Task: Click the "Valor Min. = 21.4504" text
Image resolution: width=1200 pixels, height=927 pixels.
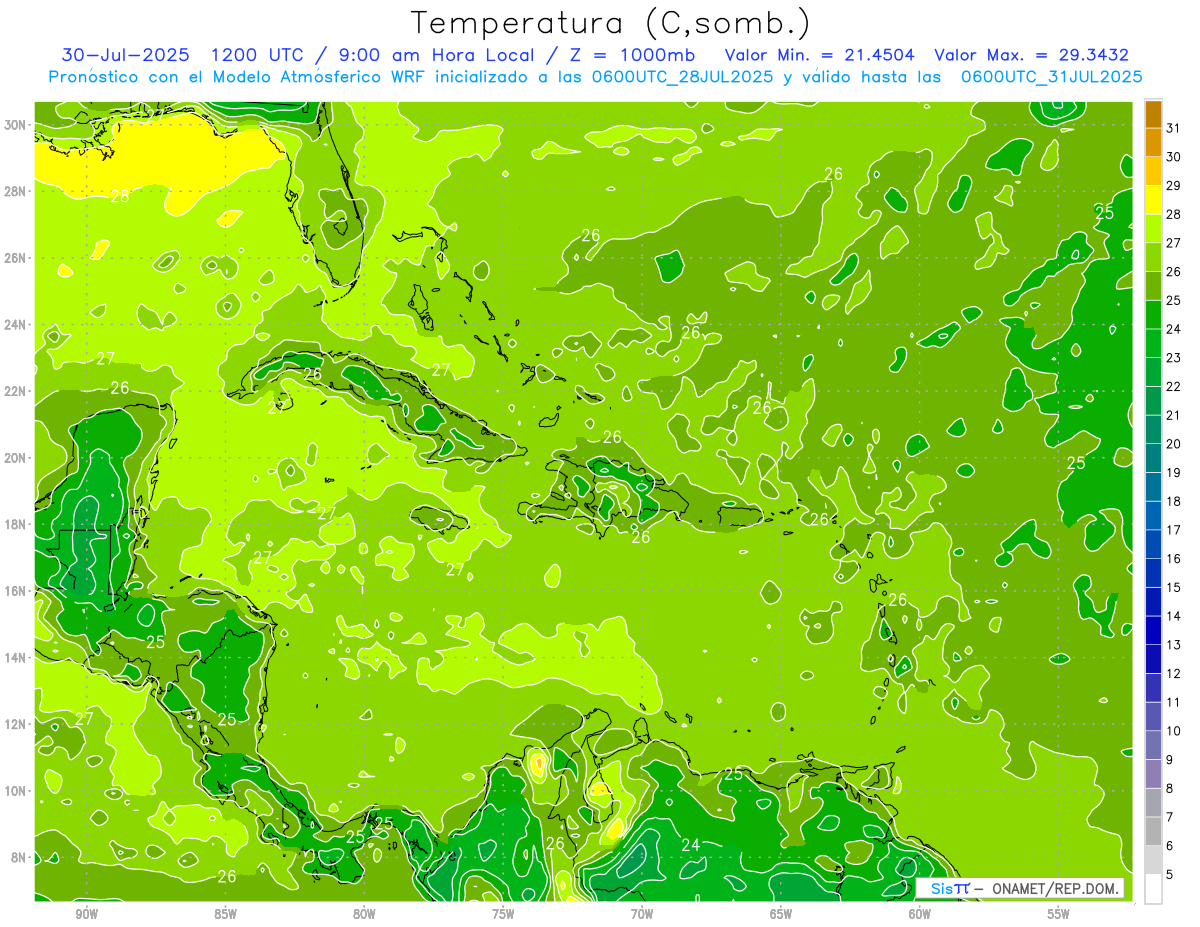Action: pos(820,55)
